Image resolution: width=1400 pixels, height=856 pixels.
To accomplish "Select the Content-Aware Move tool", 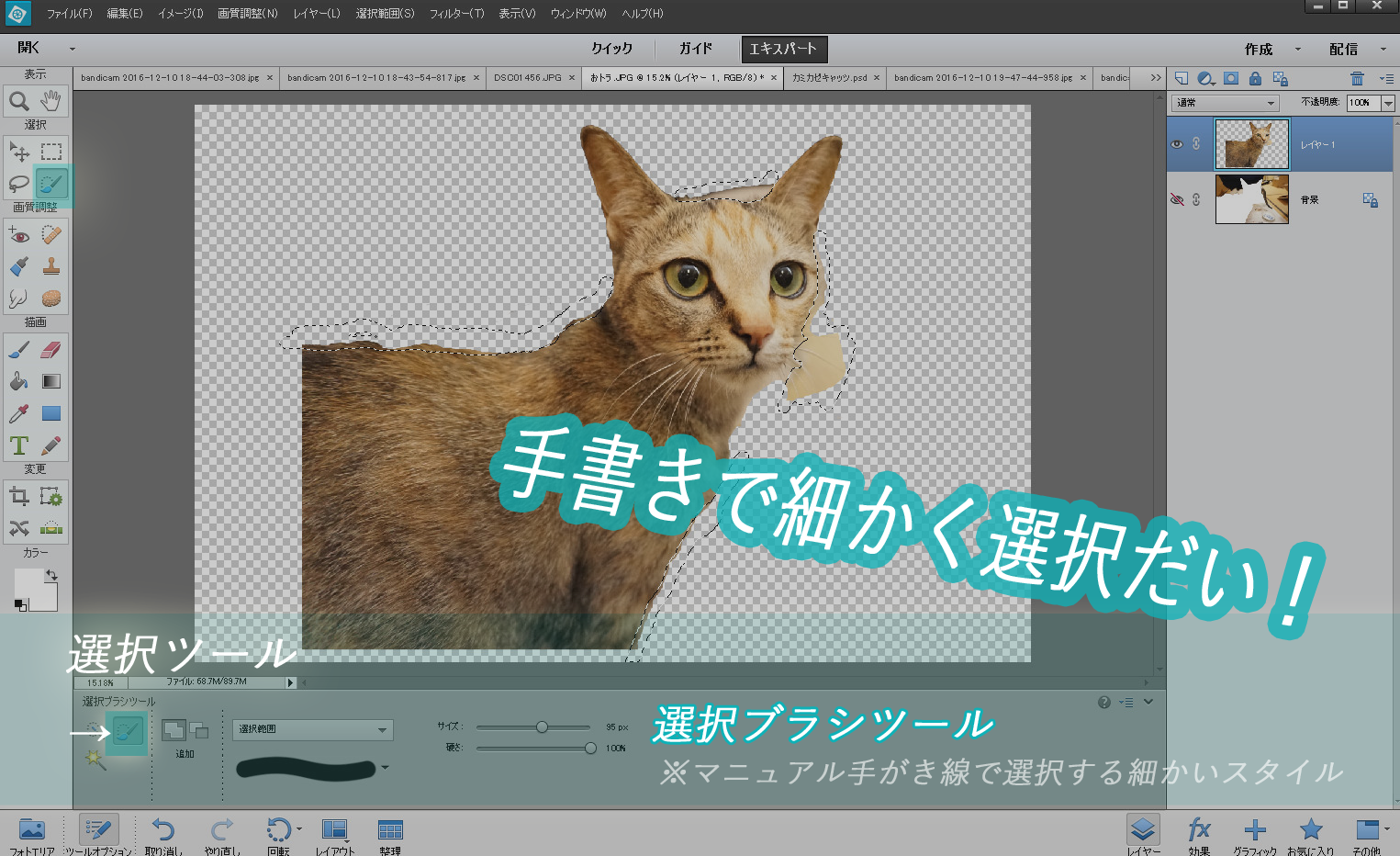I will [x=19, y=528].
